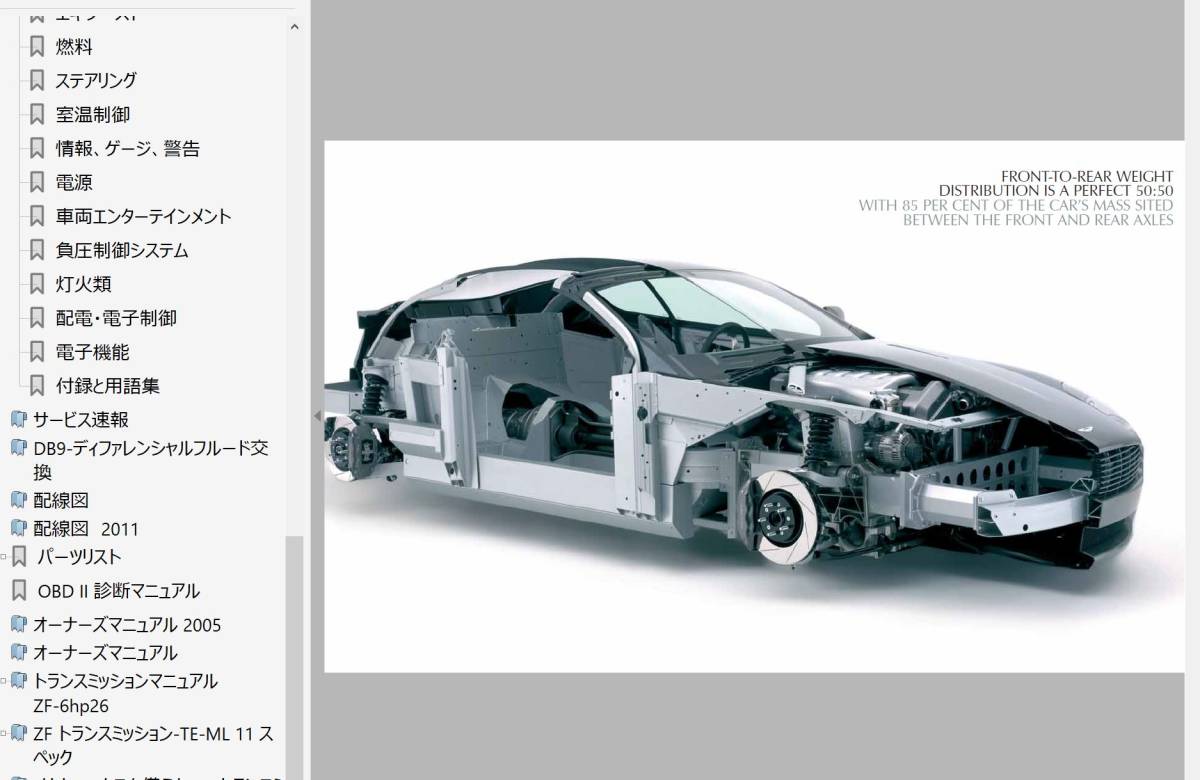
Task: Click the bookmarks panel scroll-up arrow
Action: (294, 27)
